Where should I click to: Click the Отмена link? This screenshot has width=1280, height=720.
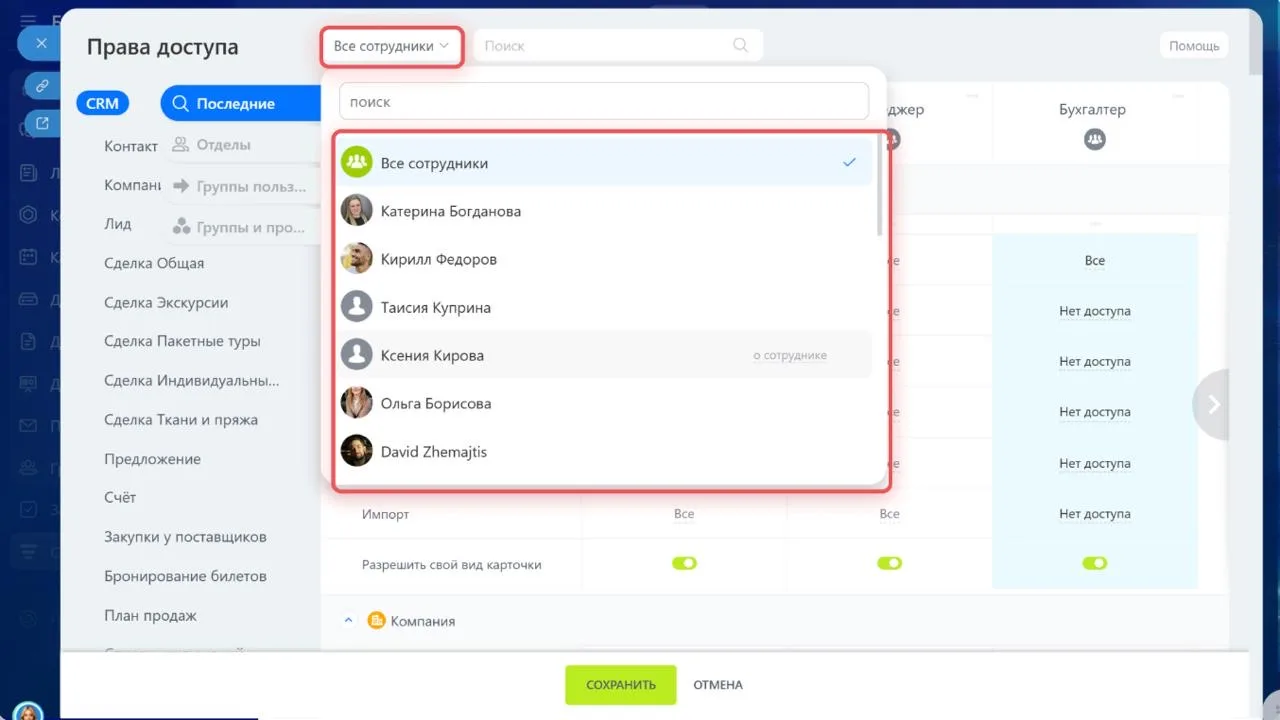[718, 685]
